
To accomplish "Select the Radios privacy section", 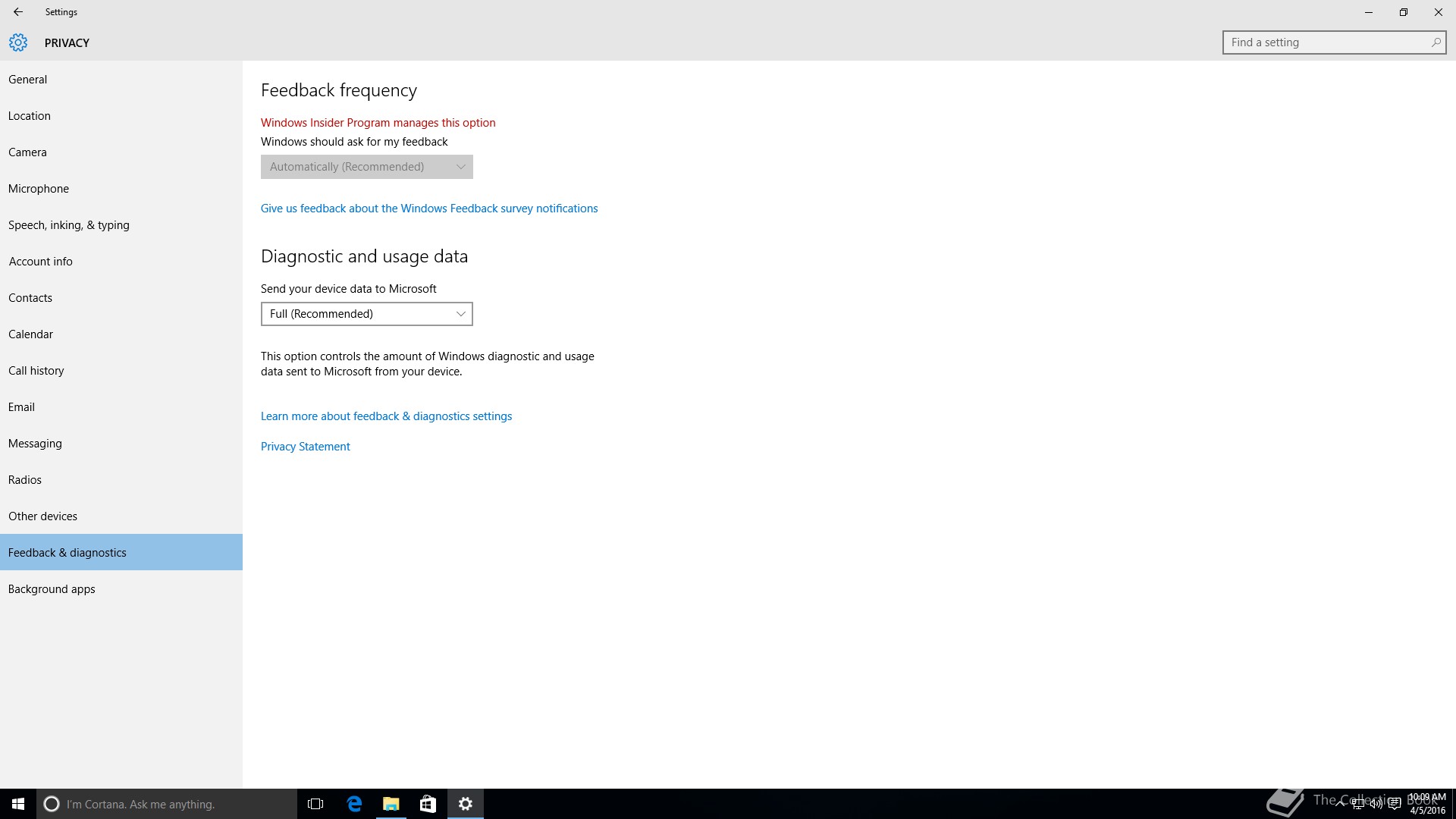I will point(121,480).
